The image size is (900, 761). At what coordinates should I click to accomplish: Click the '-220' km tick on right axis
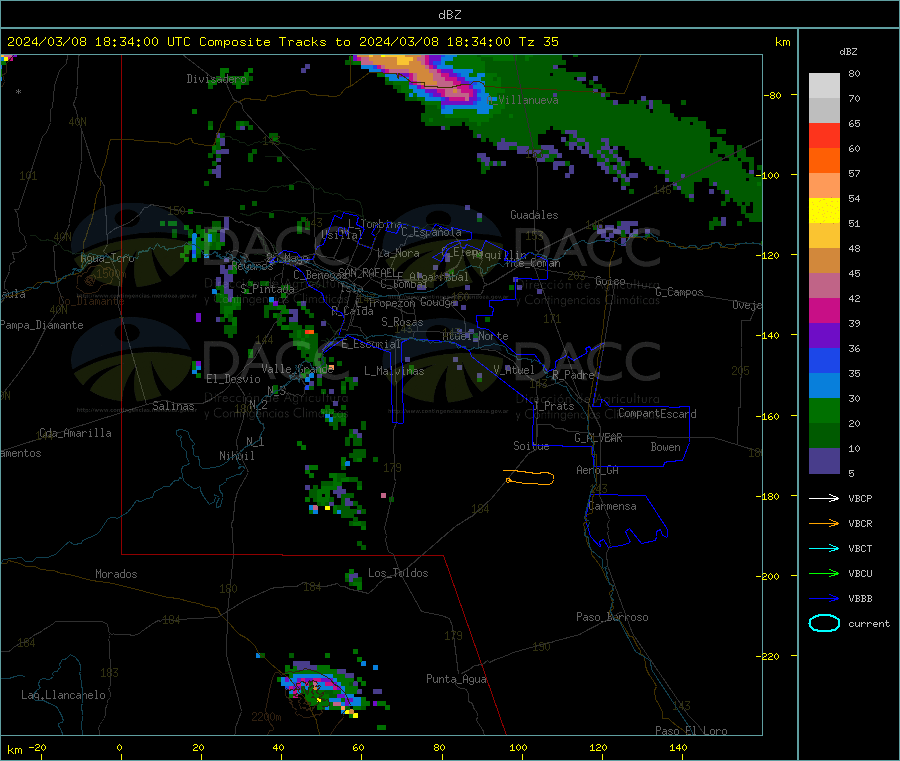pos(770,657)
